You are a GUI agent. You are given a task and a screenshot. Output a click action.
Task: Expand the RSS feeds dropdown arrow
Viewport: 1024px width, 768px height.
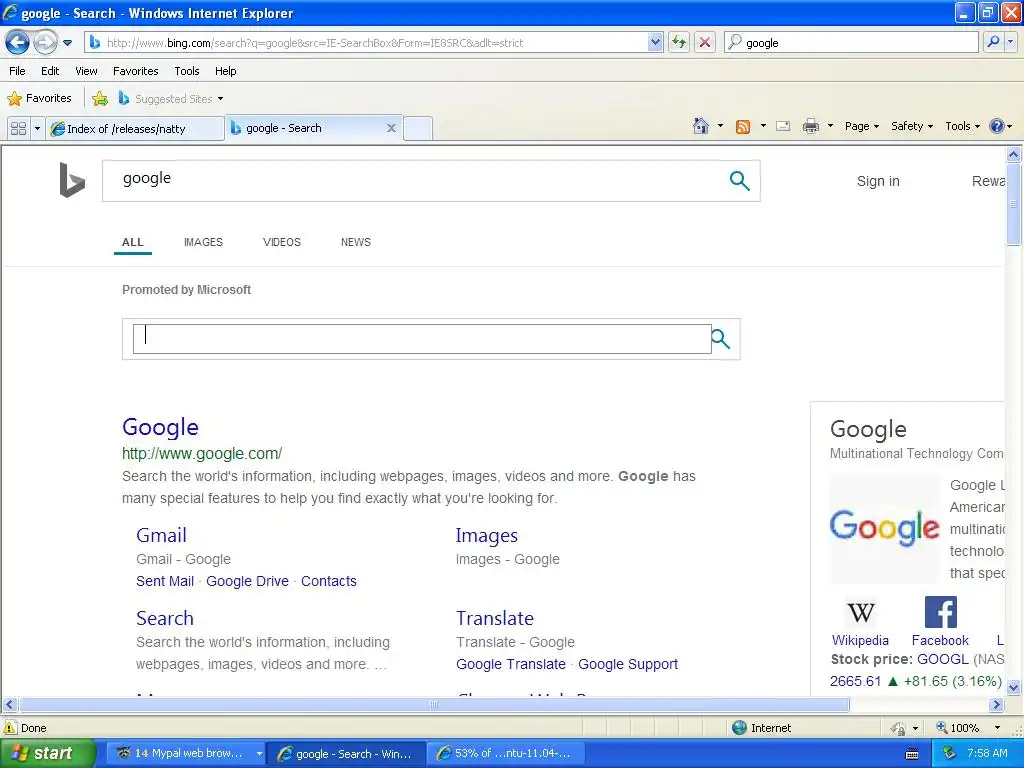(x=763, y=126)
